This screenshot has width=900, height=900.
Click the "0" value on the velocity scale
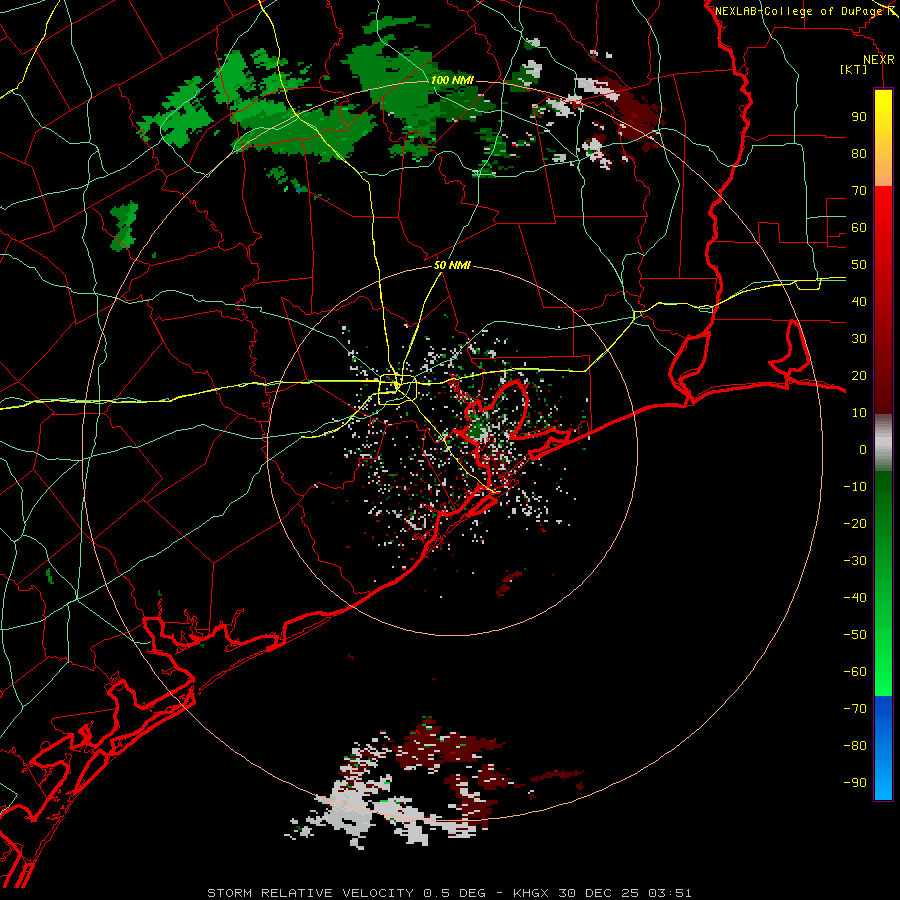tap(863, 449)
